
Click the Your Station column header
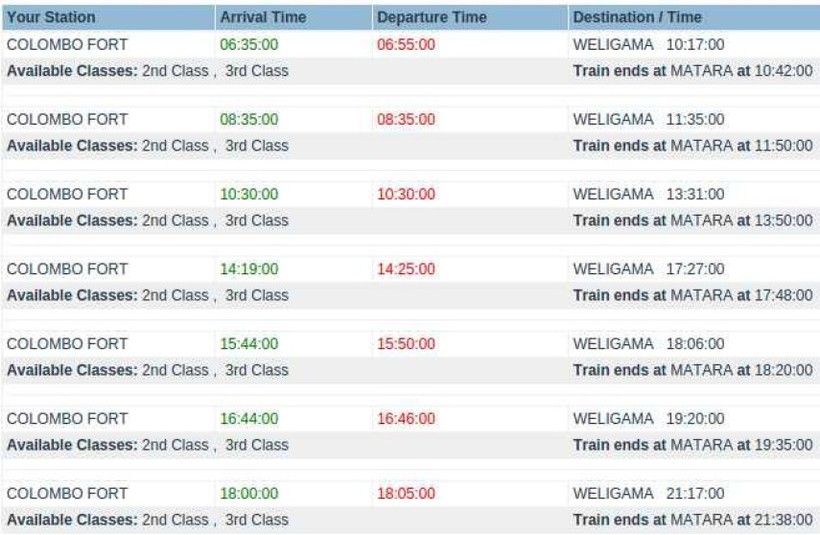[x=52, y=17]
